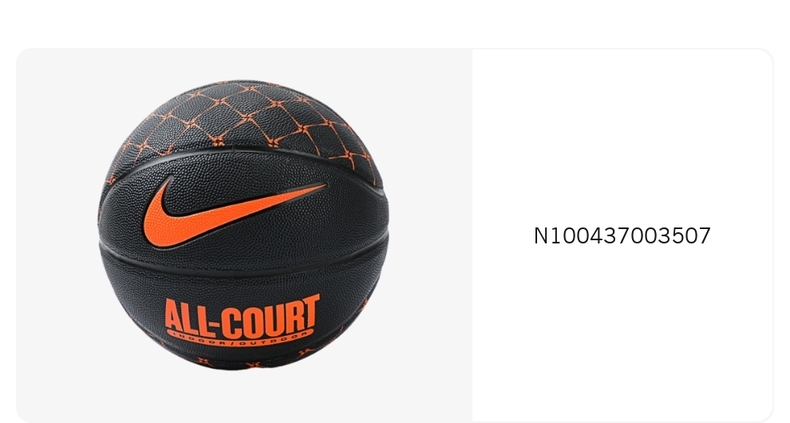Viewport: 790px width, 423px height.
Task: Select the product code N100437003507
Action: click(622, 236)
